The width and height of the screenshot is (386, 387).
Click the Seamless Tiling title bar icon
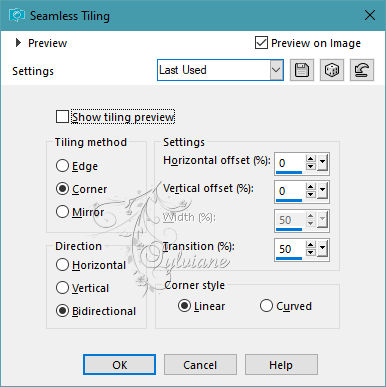tap(17, 15)
